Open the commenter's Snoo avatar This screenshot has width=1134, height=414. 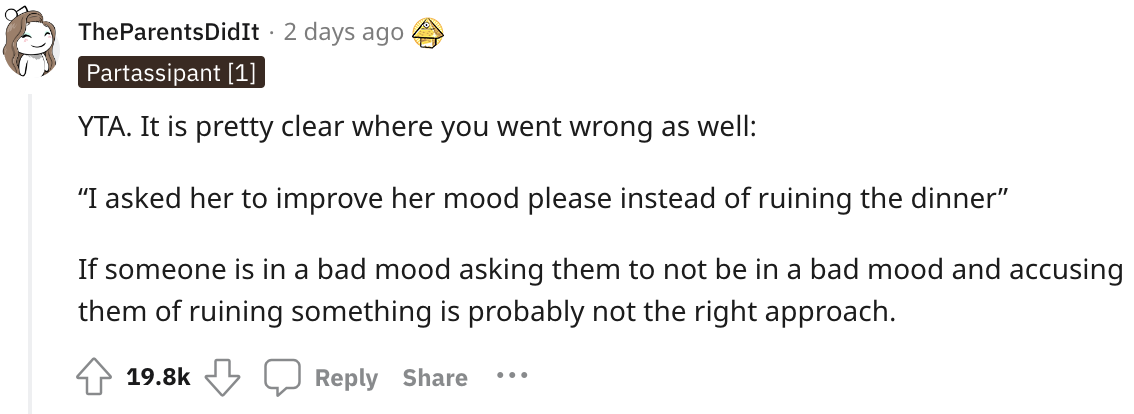coord(29,43)
